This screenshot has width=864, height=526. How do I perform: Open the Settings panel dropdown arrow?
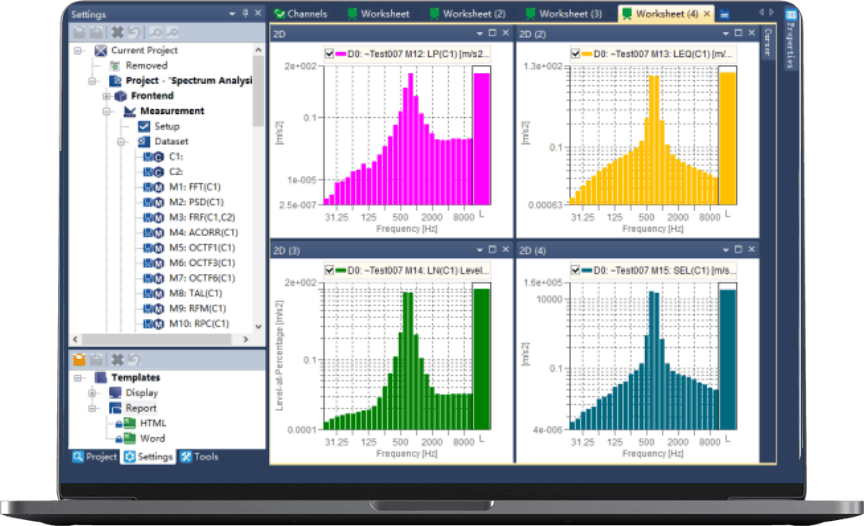(232, 14)
